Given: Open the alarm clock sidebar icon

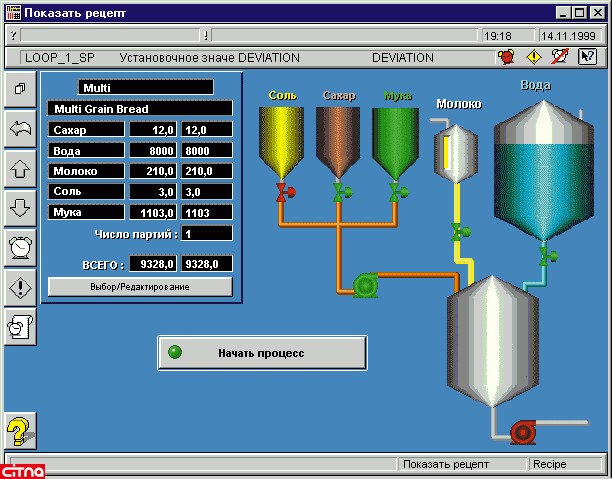Looking at the screenshot, I should click(x=19, y=249).
